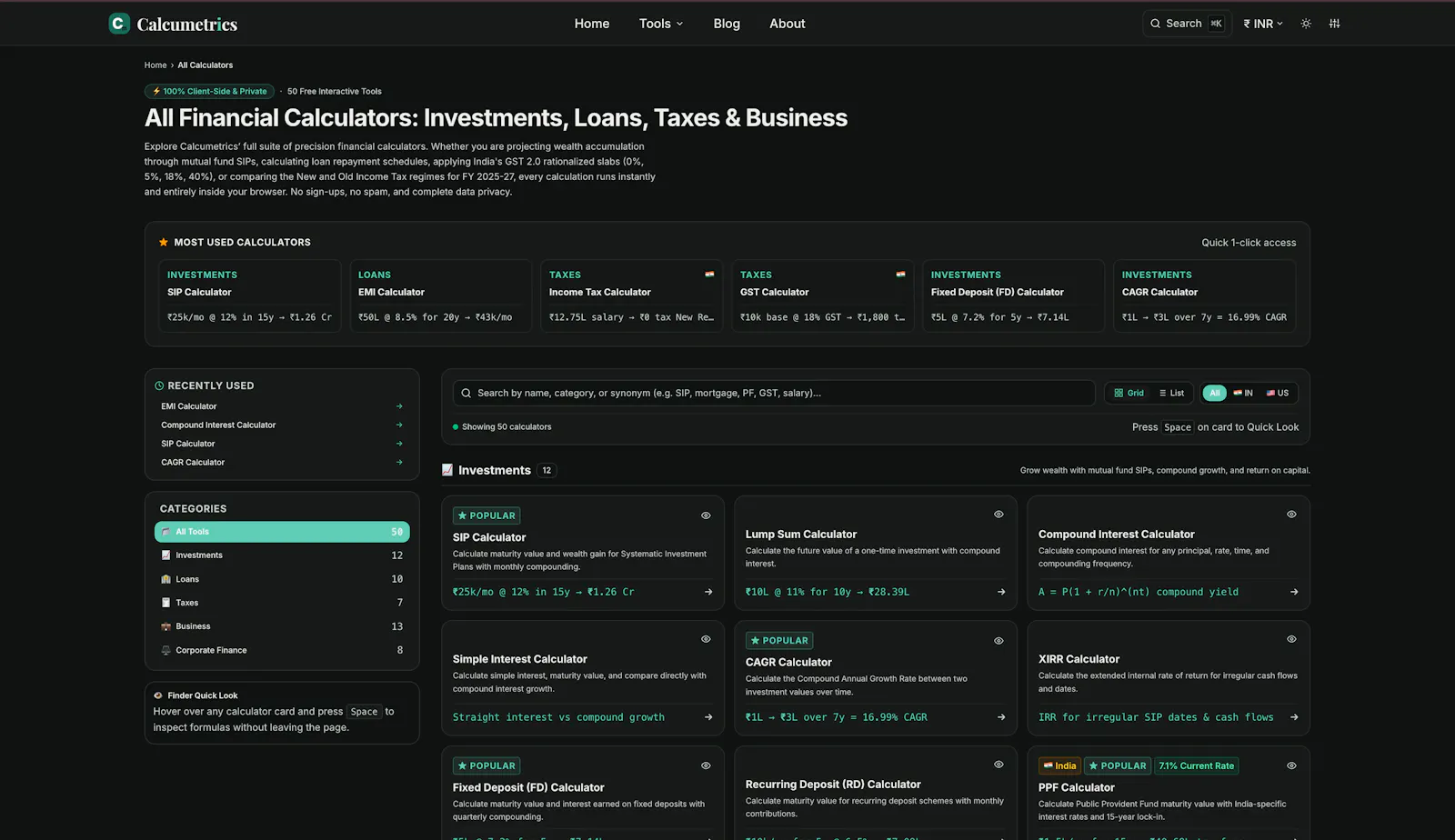Viewport: 1455px width, 840px height.
Task: Click Home breadcrumb link
Action: tap(156, 65)
